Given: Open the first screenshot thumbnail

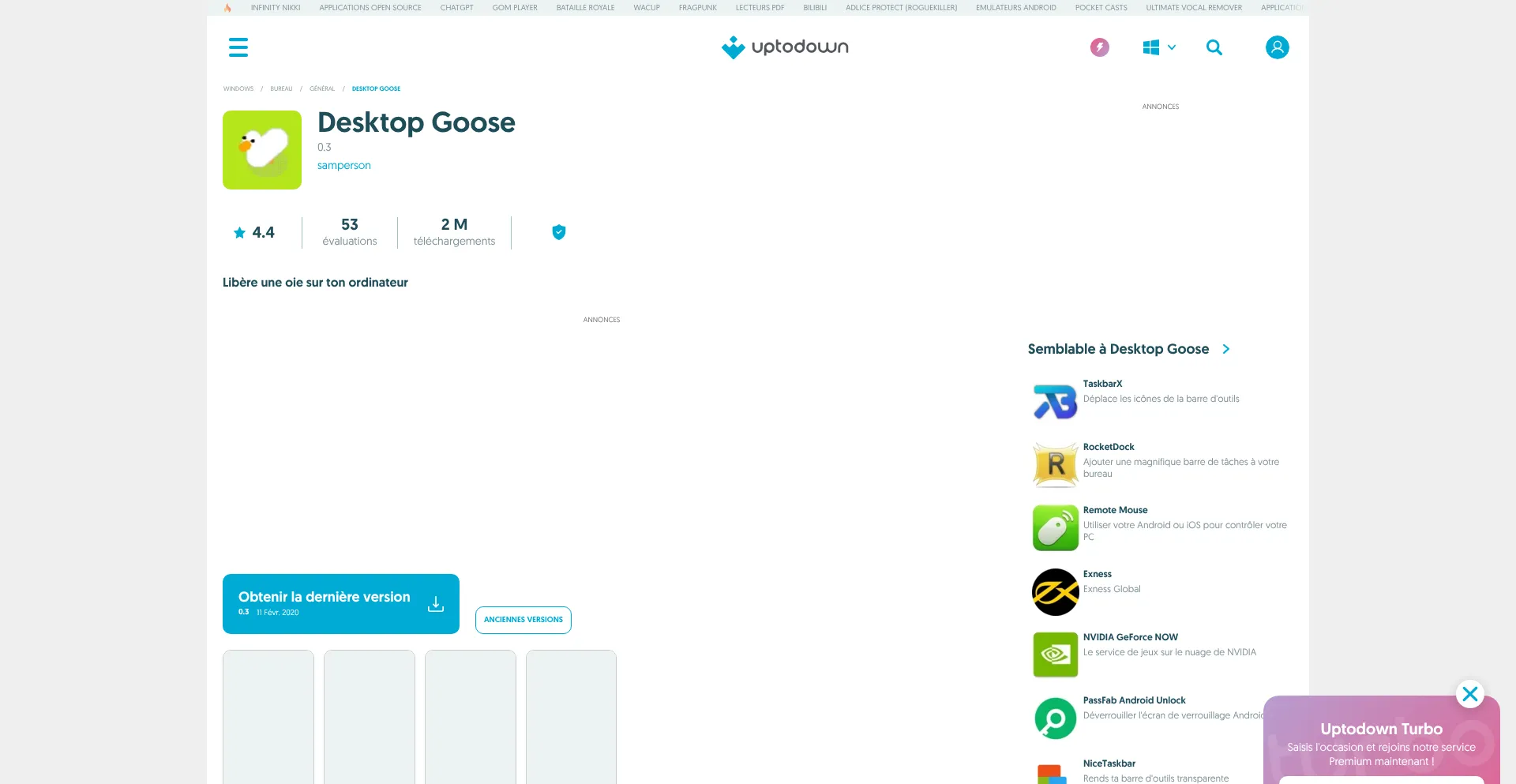Looking at the screenshot, I should tap(268, 715).
